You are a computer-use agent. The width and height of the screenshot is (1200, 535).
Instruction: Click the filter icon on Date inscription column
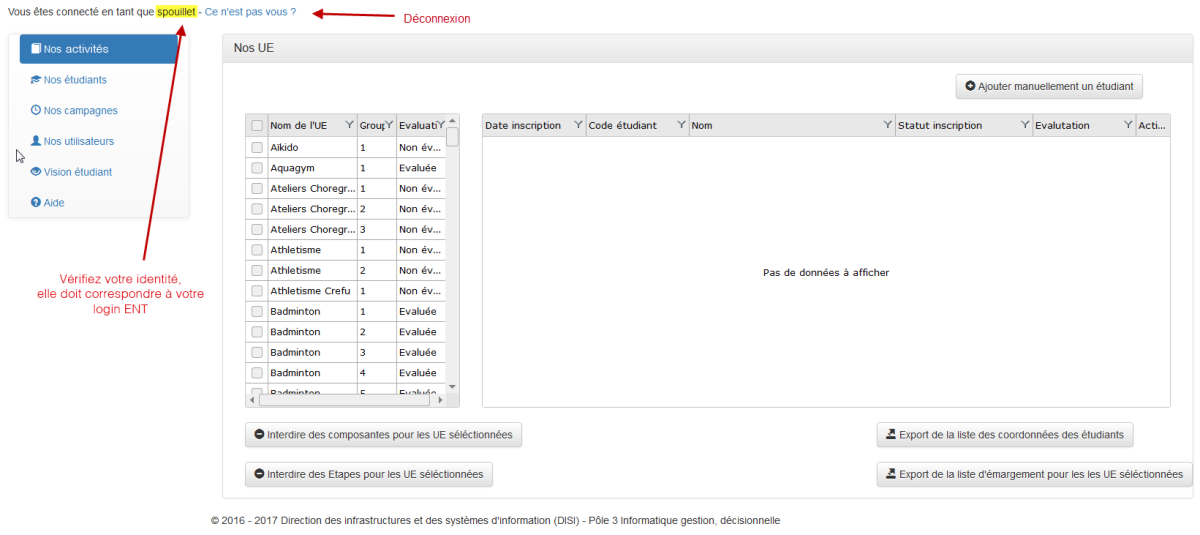[578, 126]
